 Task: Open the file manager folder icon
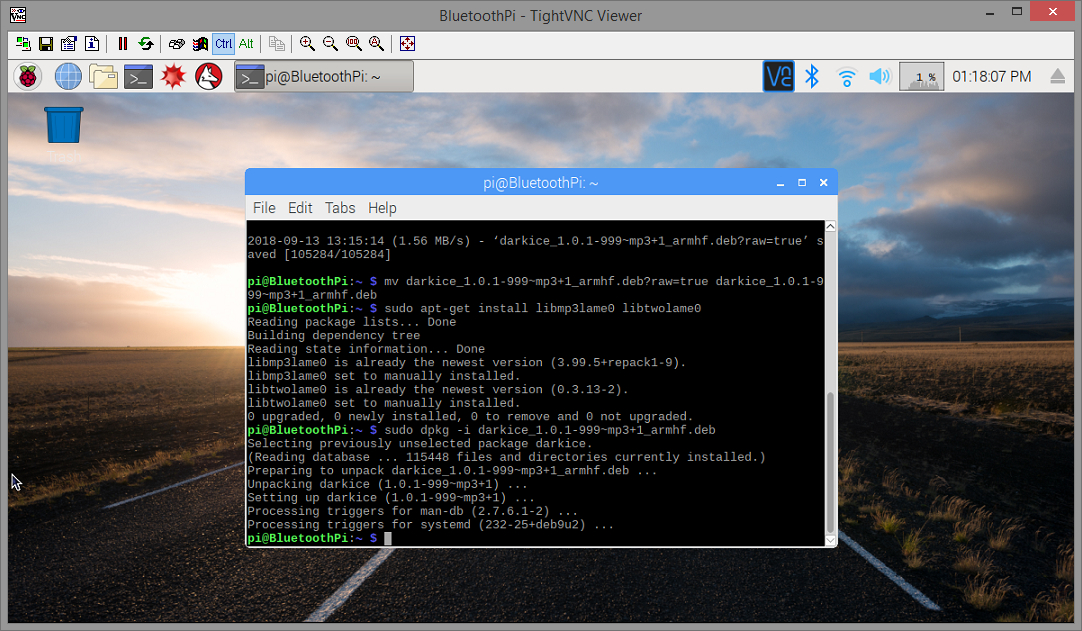tap(104, 77)
